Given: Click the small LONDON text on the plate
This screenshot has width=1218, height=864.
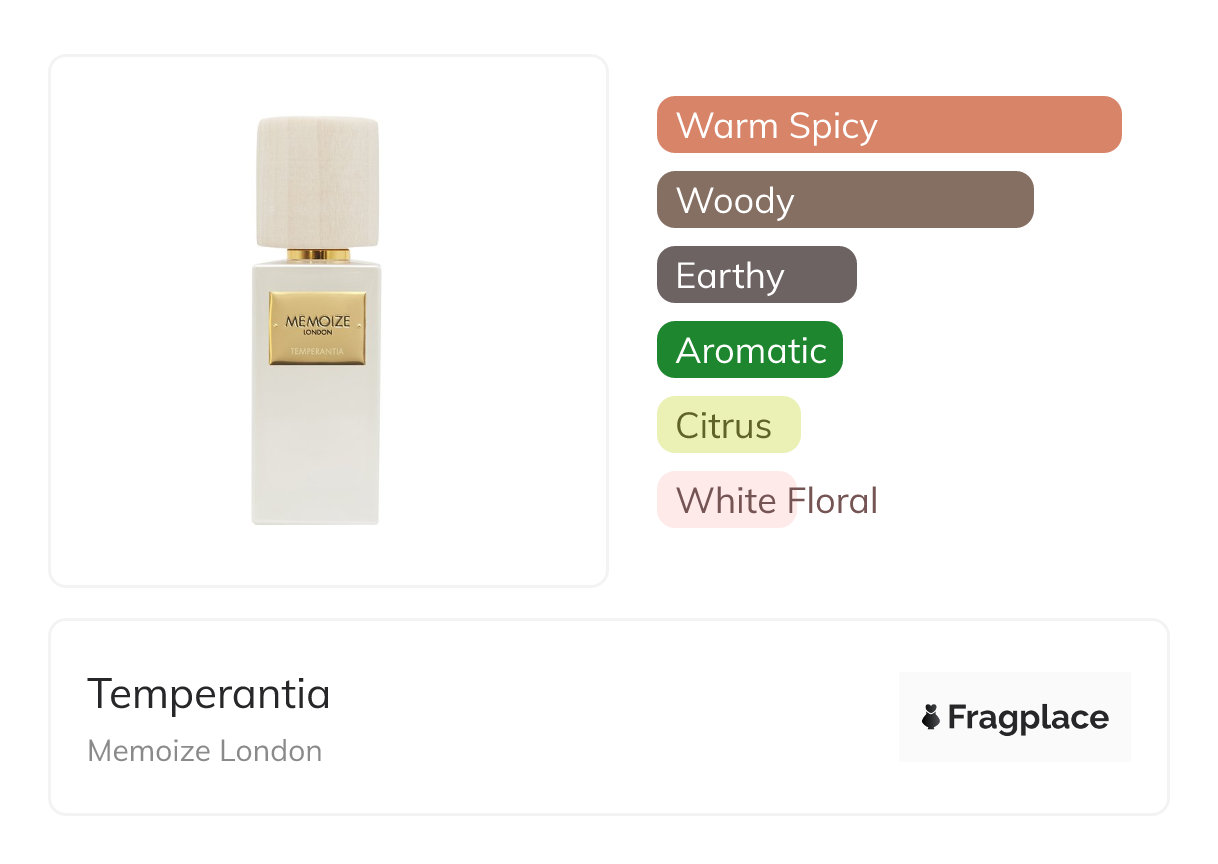Looking at the screenshot, I should tap(317, 332).
